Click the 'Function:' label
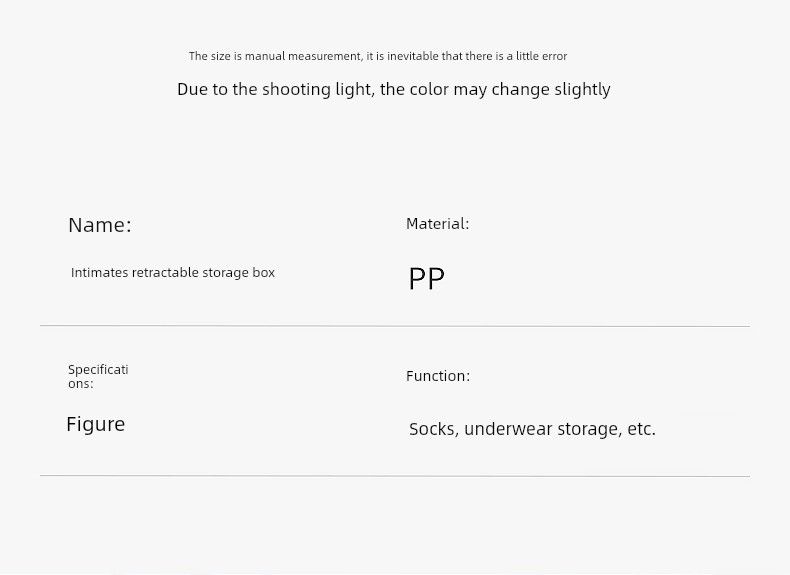790x575 pixels. point(438,376)
